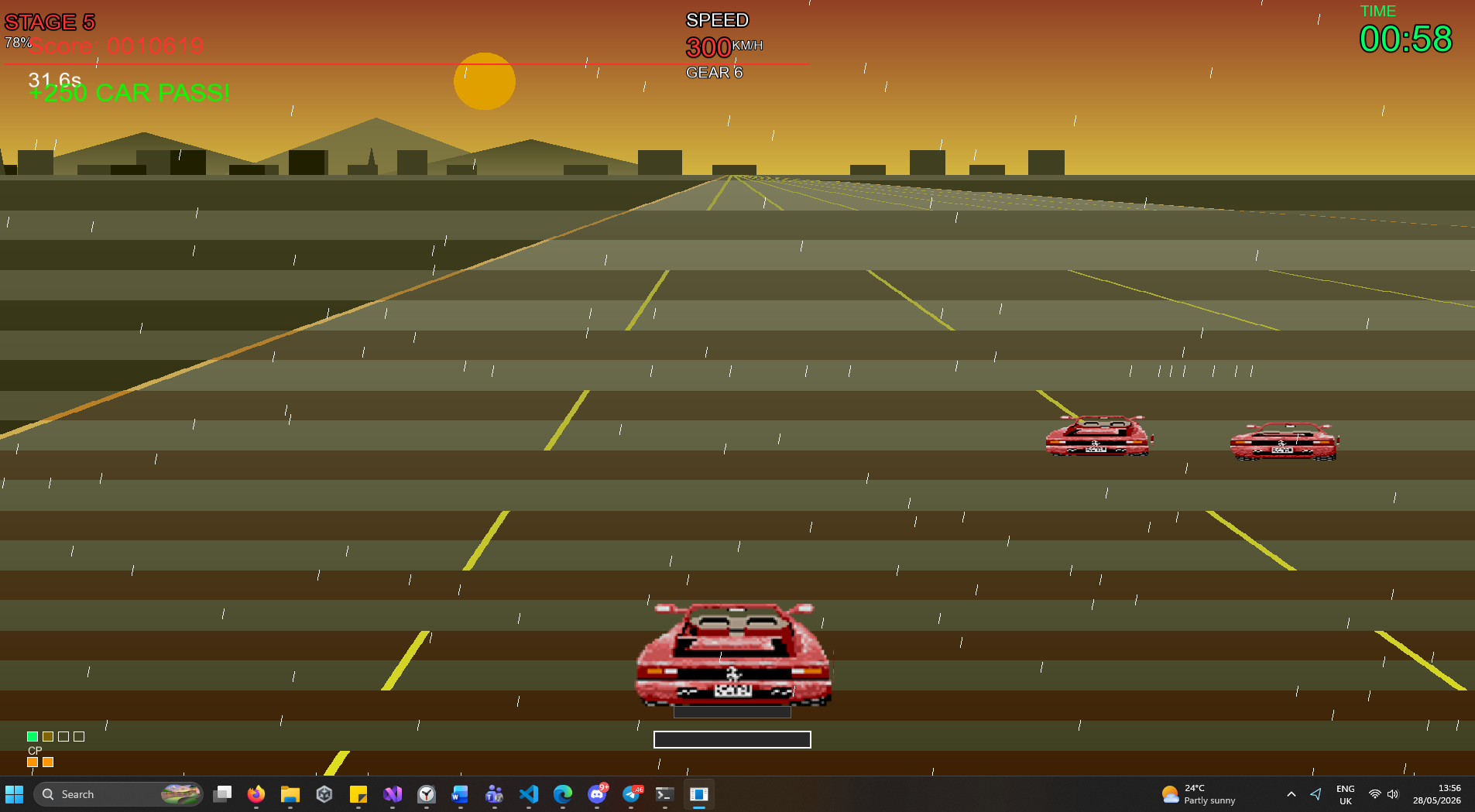
Task: Open Sticky Notes from the taskbar
Action: click(x=358, y=794)
